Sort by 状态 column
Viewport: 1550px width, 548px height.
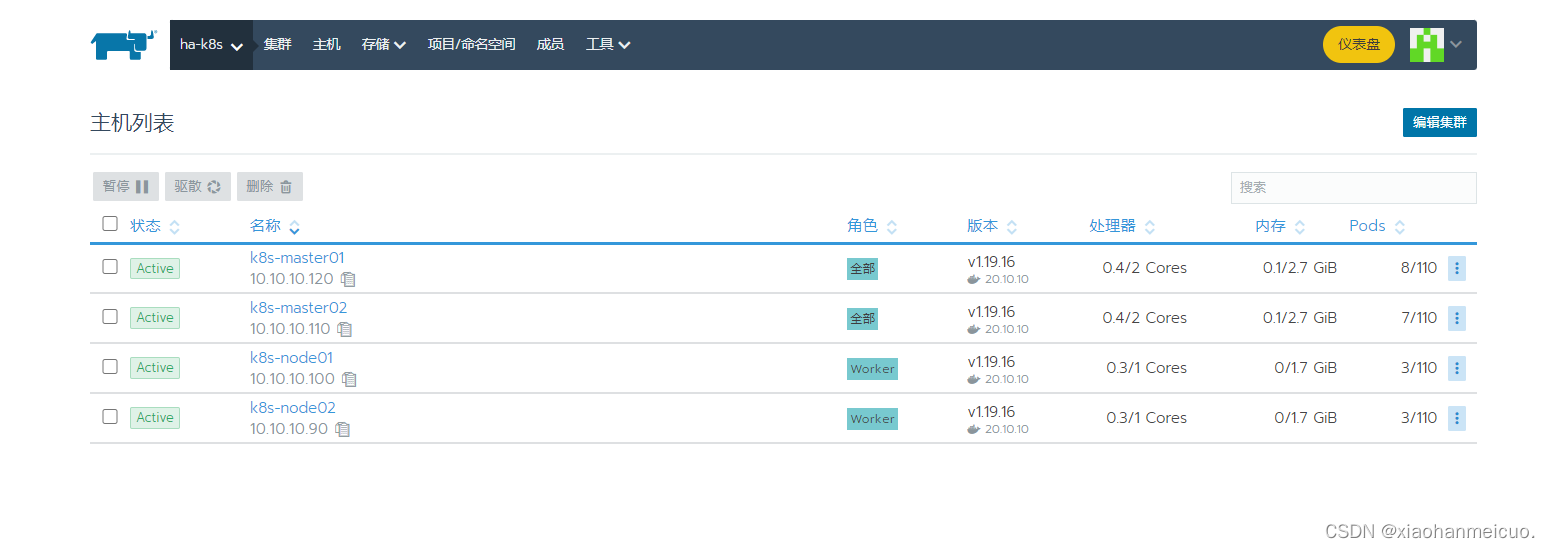[x=155, y=226]
